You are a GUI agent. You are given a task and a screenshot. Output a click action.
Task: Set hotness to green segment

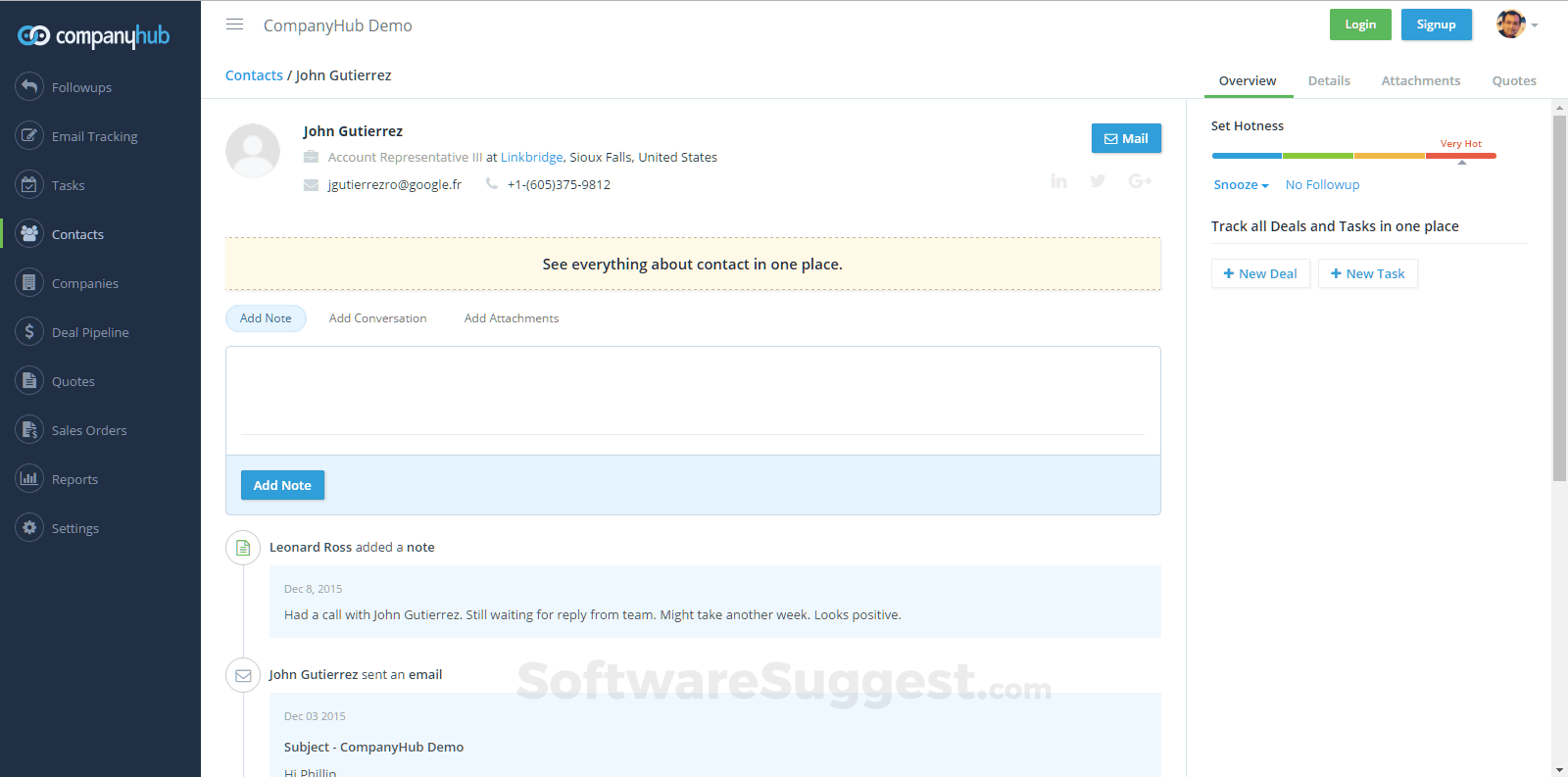click(1318, 156)
